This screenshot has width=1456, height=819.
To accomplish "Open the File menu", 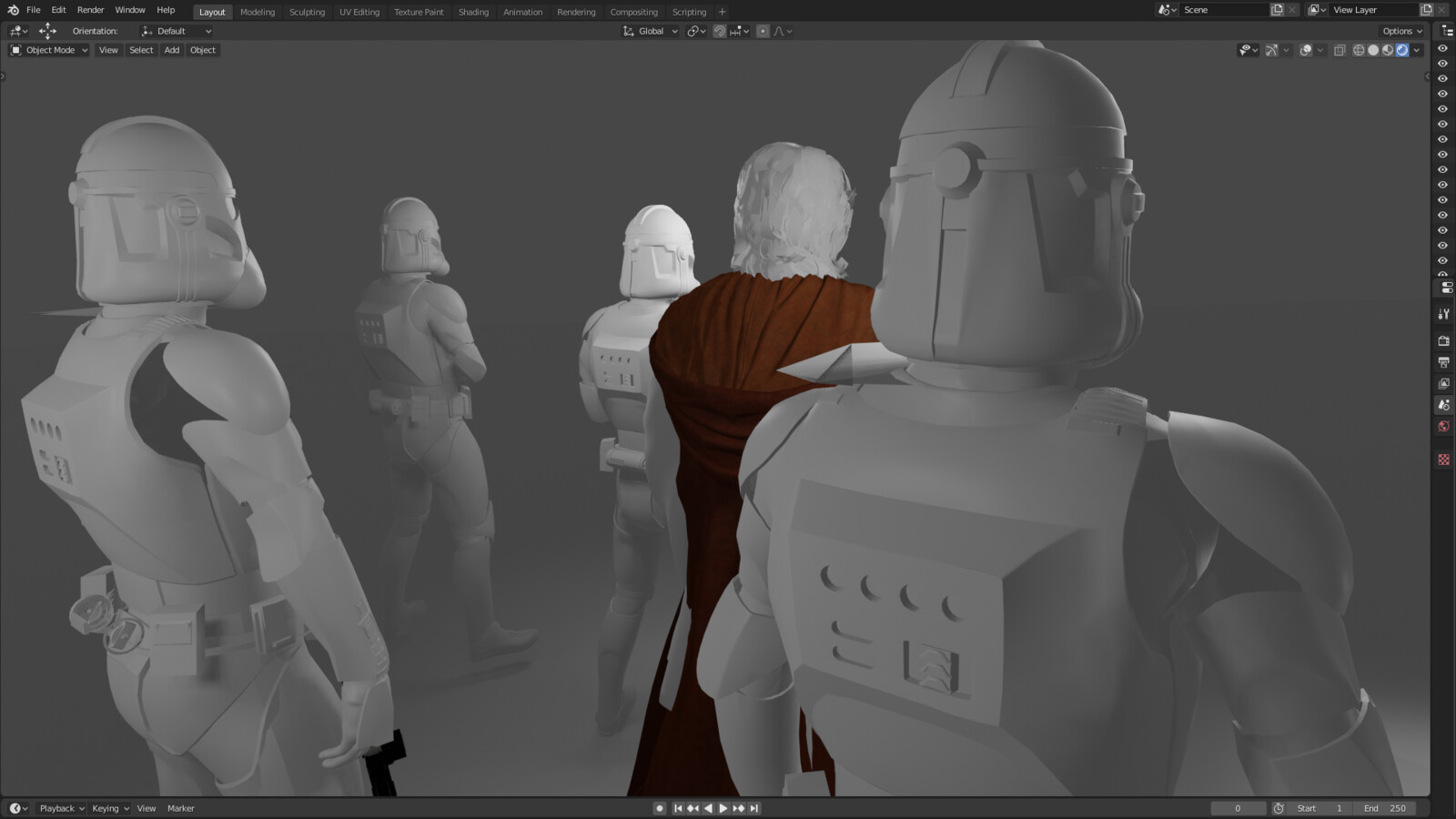I will point(34,10).
